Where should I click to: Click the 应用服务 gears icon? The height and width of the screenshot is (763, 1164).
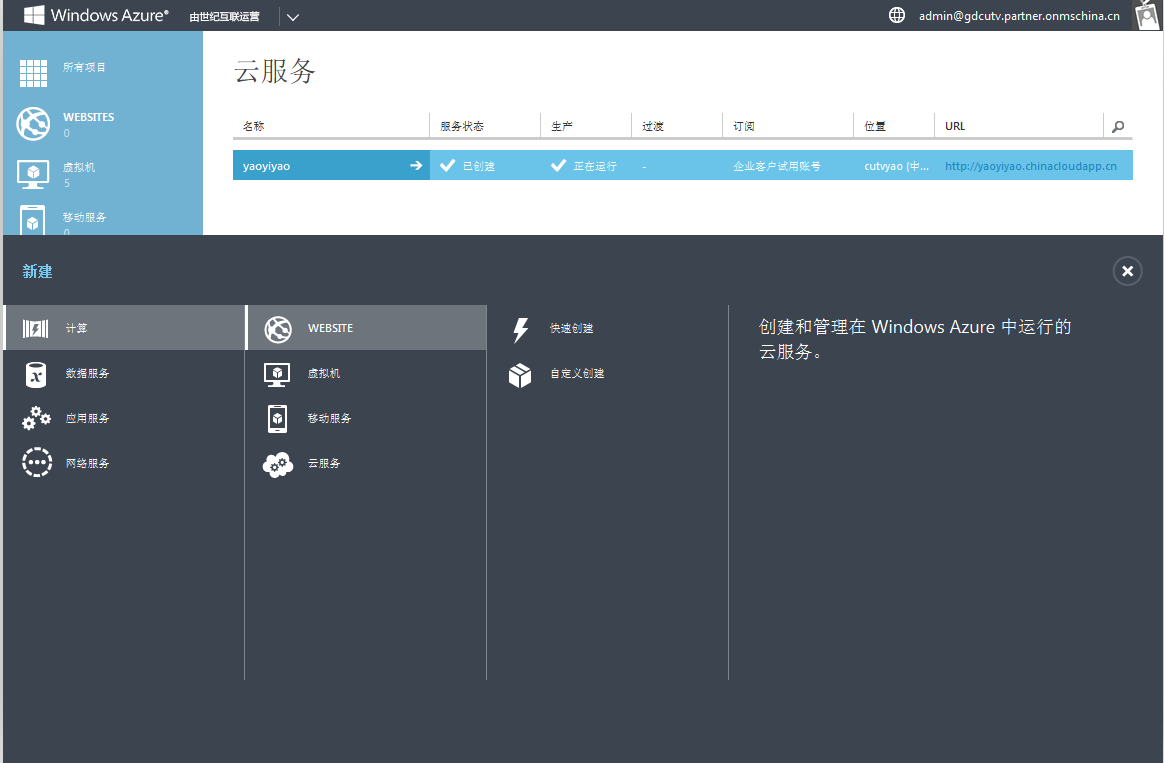pos(36,419)
